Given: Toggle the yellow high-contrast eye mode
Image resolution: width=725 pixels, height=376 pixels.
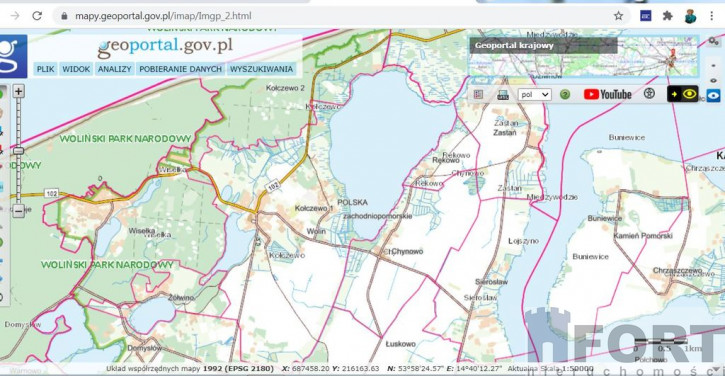Looking at the screenshot, I should coord(690,94).
